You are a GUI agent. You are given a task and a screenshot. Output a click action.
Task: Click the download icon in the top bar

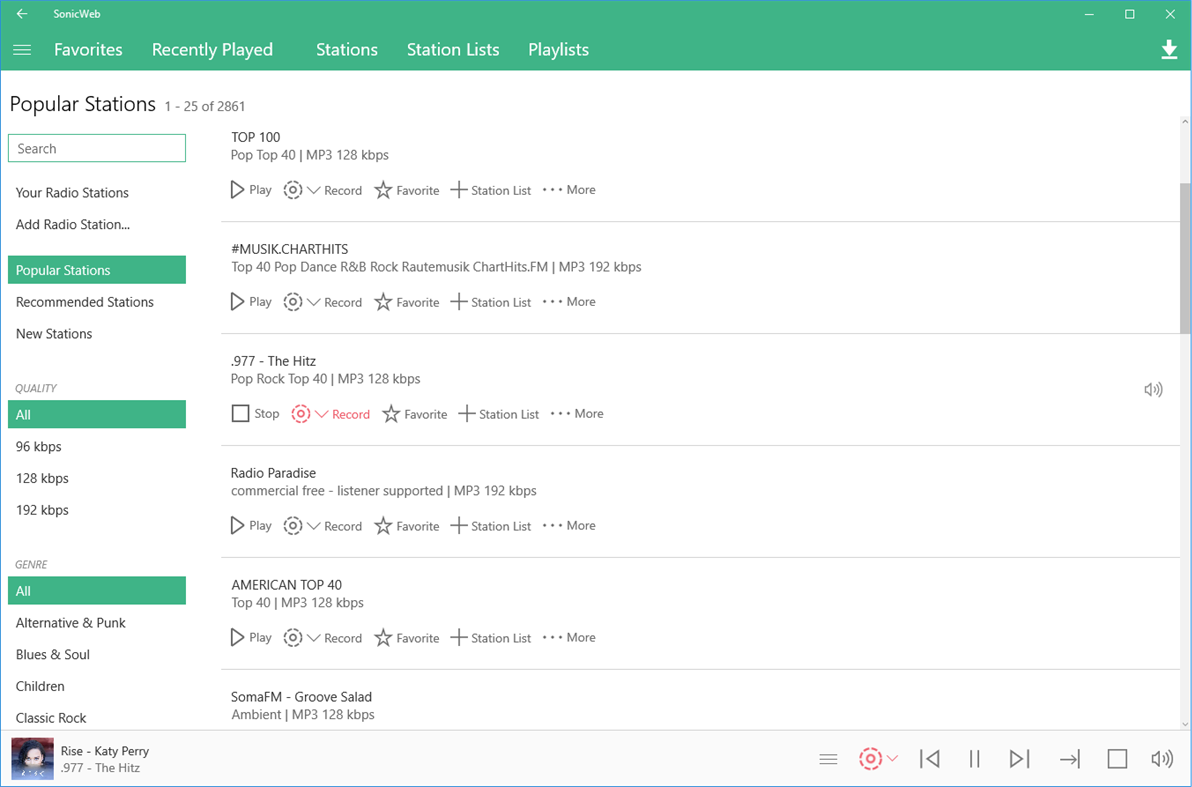click(1169, 49)
